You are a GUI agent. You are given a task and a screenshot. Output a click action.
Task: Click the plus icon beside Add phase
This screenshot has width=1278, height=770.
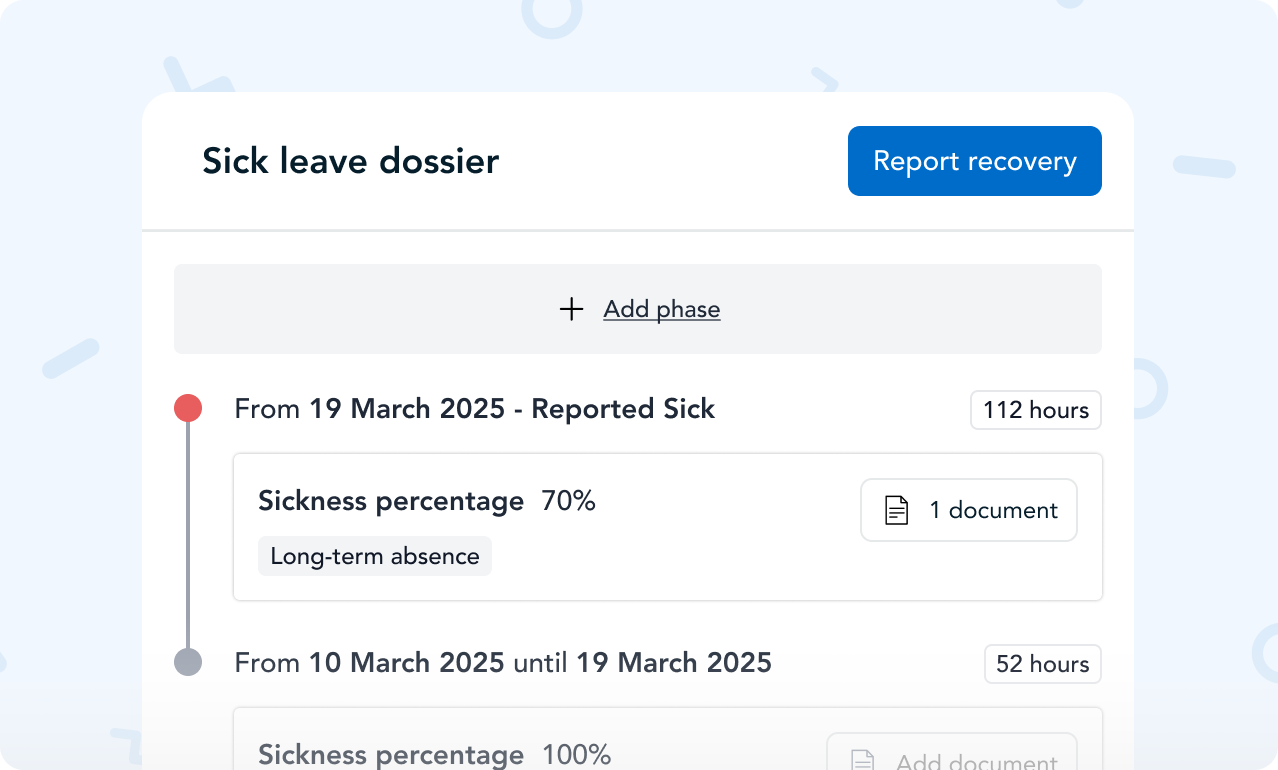pyautogui.click(x=571, y=309)
